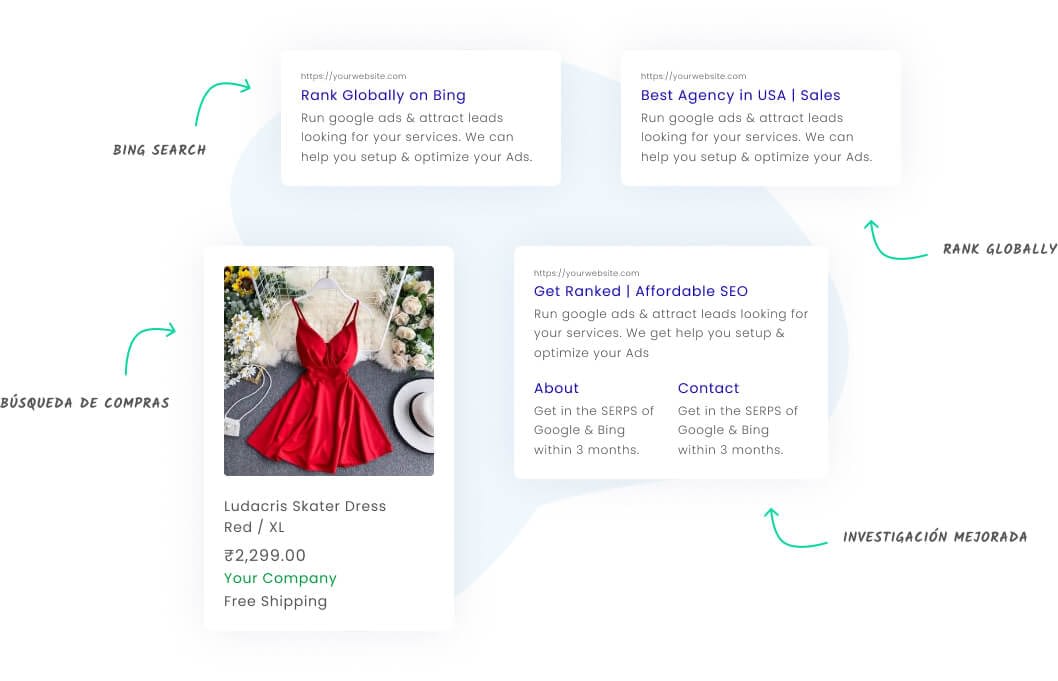Click the "RANK GLOBALLY" handwritten label
Image resolution: width=1058 pixels, height=681 pixels.
pyautogui.click(x=1000, y=249)
